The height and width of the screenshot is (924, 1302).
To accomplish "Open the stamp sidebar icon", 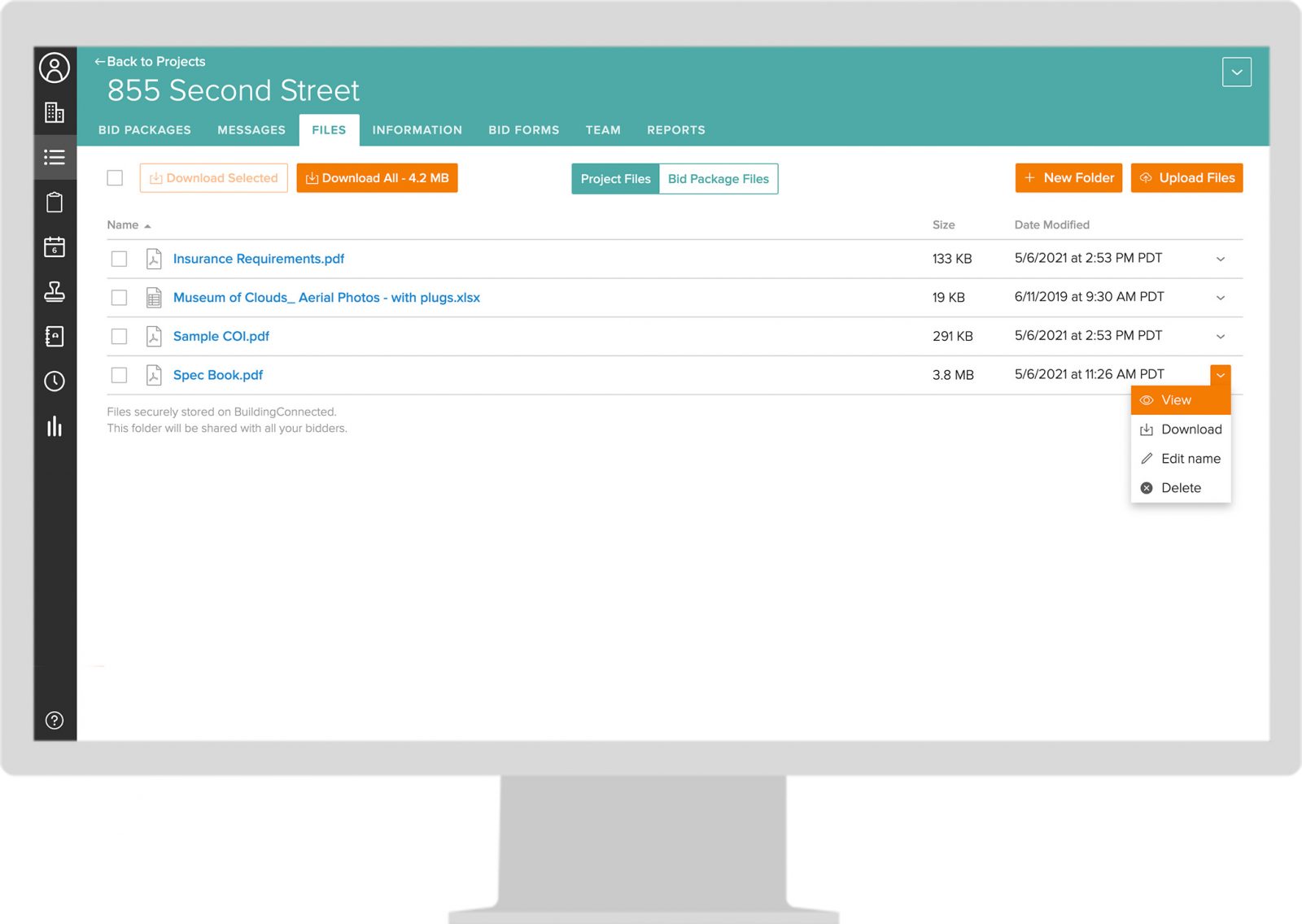I will coord(55,291).
